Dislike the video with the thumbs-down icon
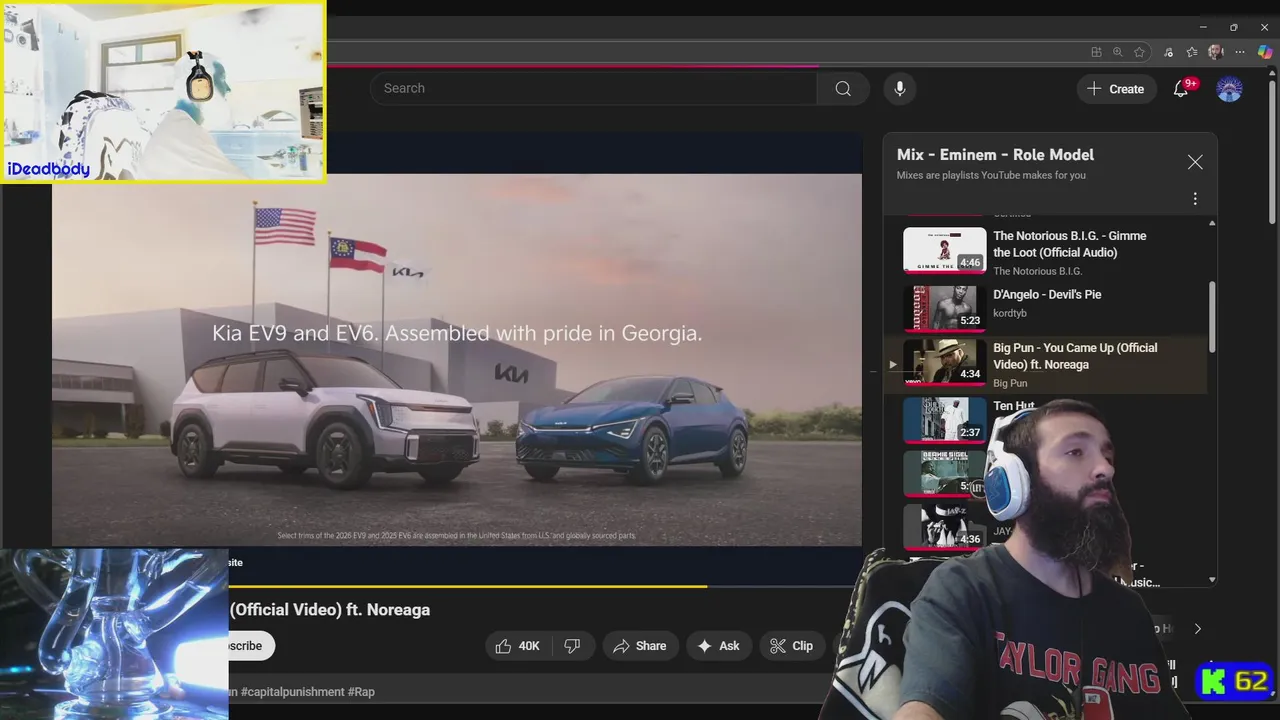This screenshot has height=720, width=1280. pos(572,646)
